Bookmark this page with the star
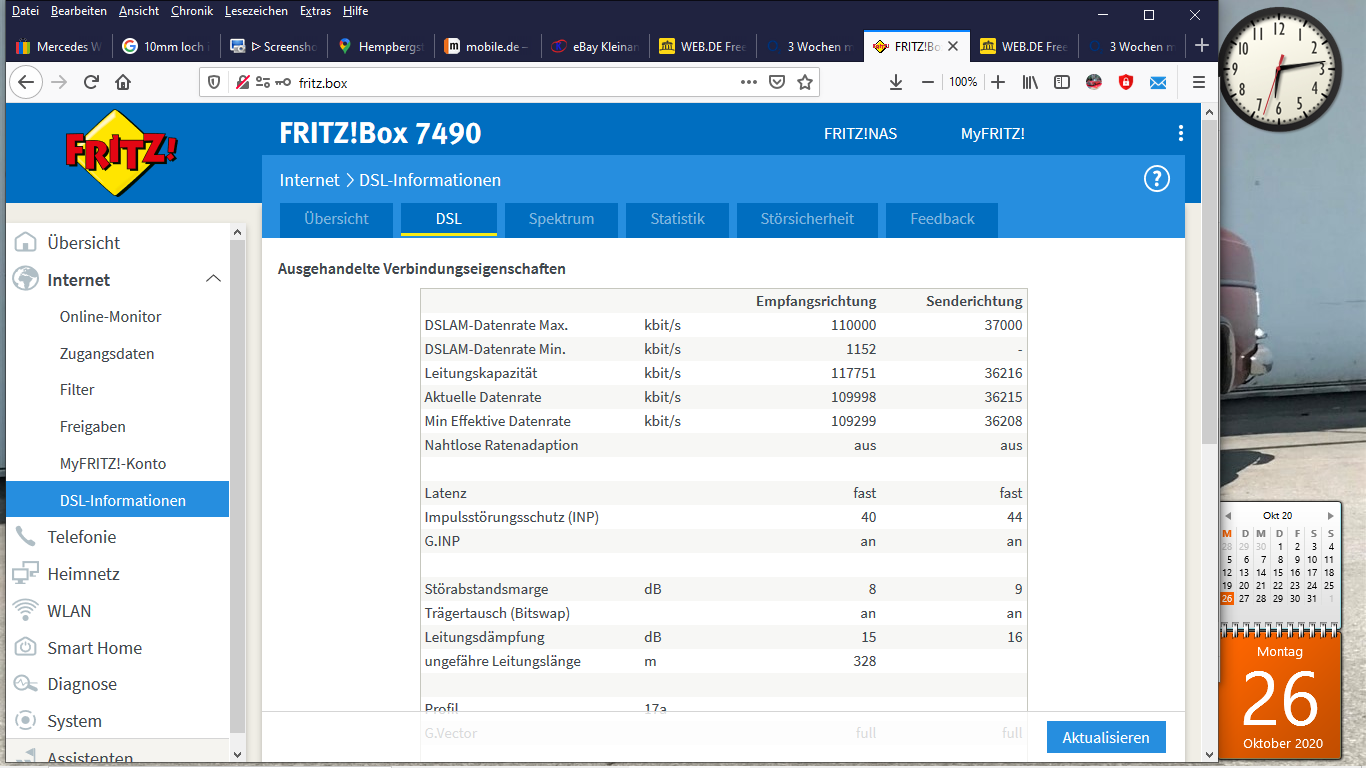1366x768 pixels. [804, 82]
